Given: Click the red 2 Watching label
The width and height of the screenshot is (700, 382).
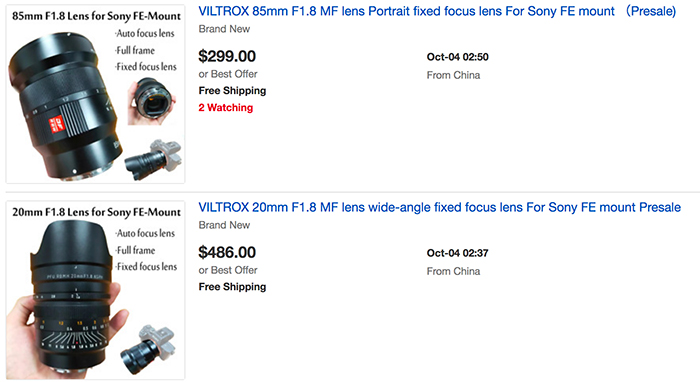Looking at the screenshot, I should pyautogui.click(x=225, y=108).
